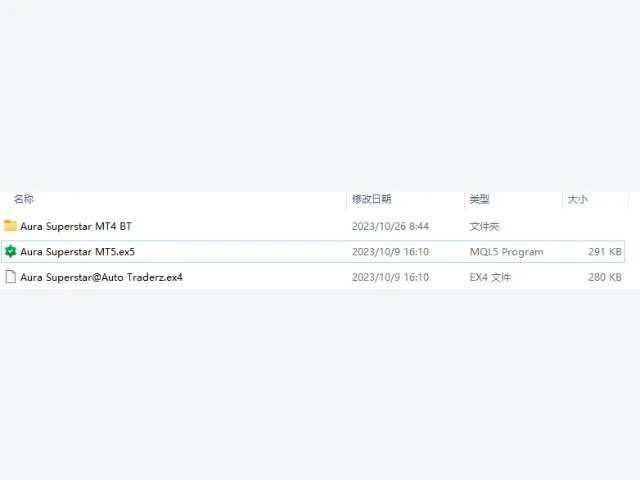The image size is (640, 480).
Task: Click the empty area below the file list to deselect
Action: tap(320, 384)
